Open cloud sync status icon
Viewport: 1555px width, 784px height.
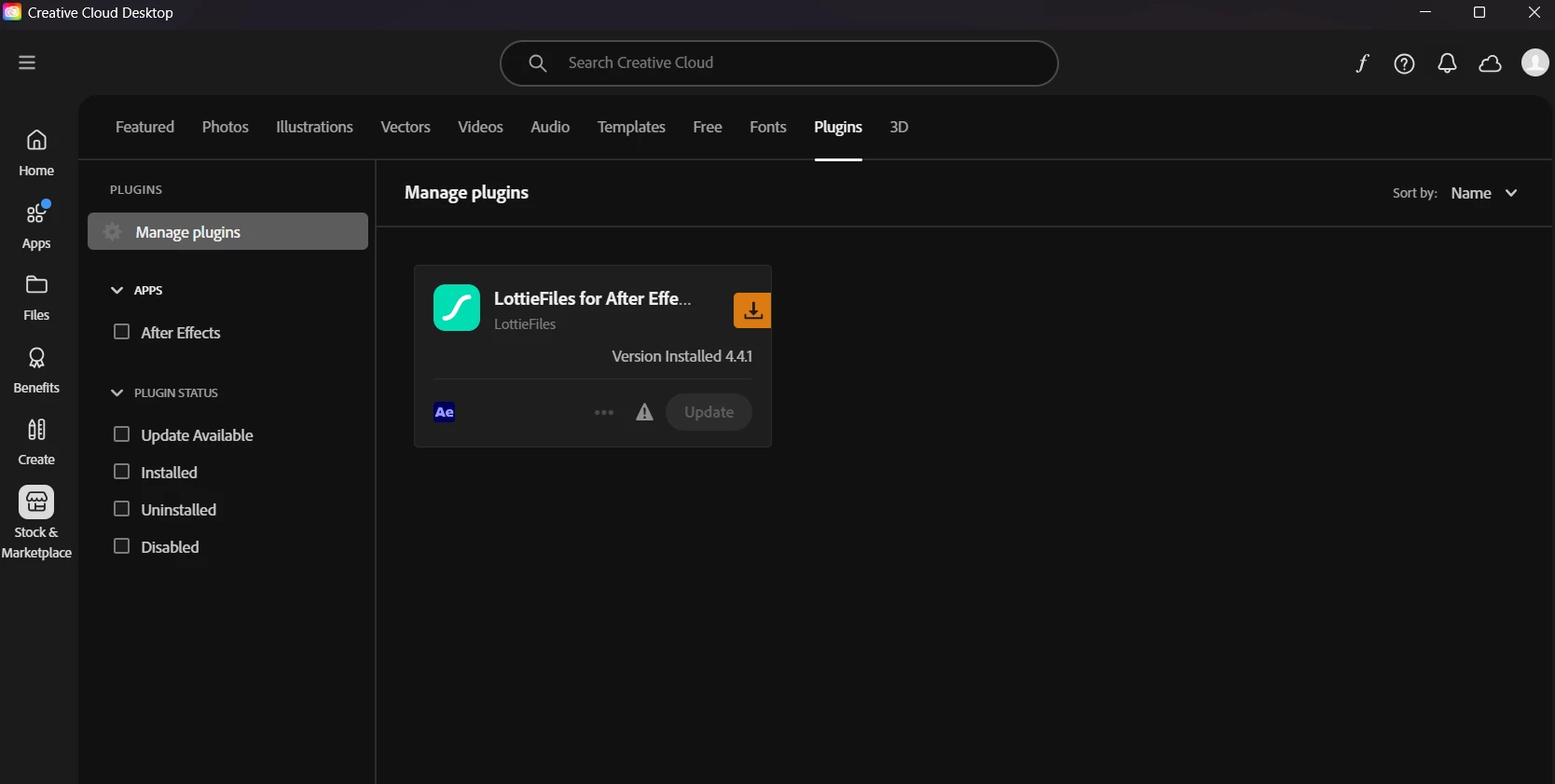1491,63
